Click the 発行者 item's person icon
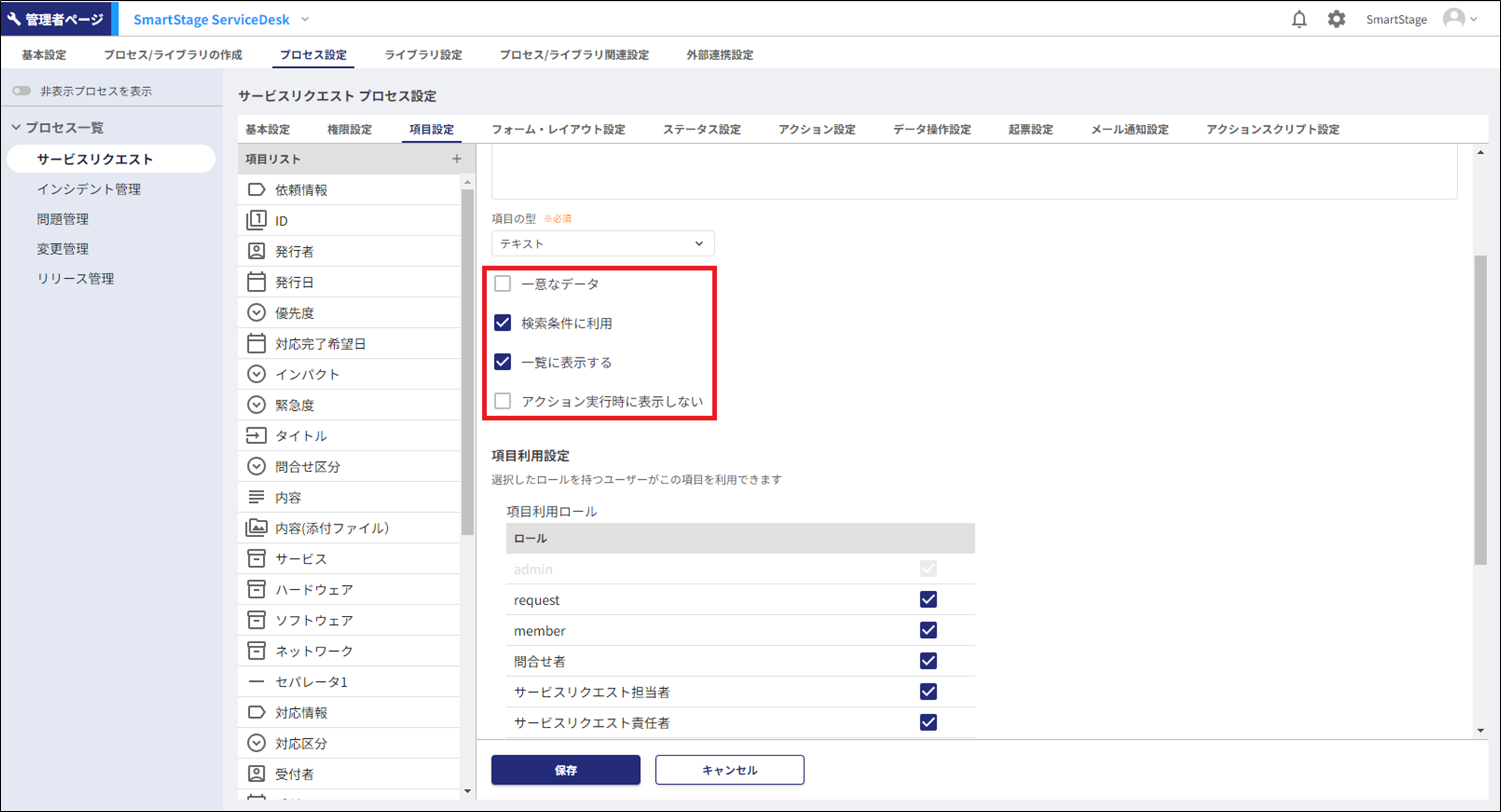1501x812 pixels. 256,251
